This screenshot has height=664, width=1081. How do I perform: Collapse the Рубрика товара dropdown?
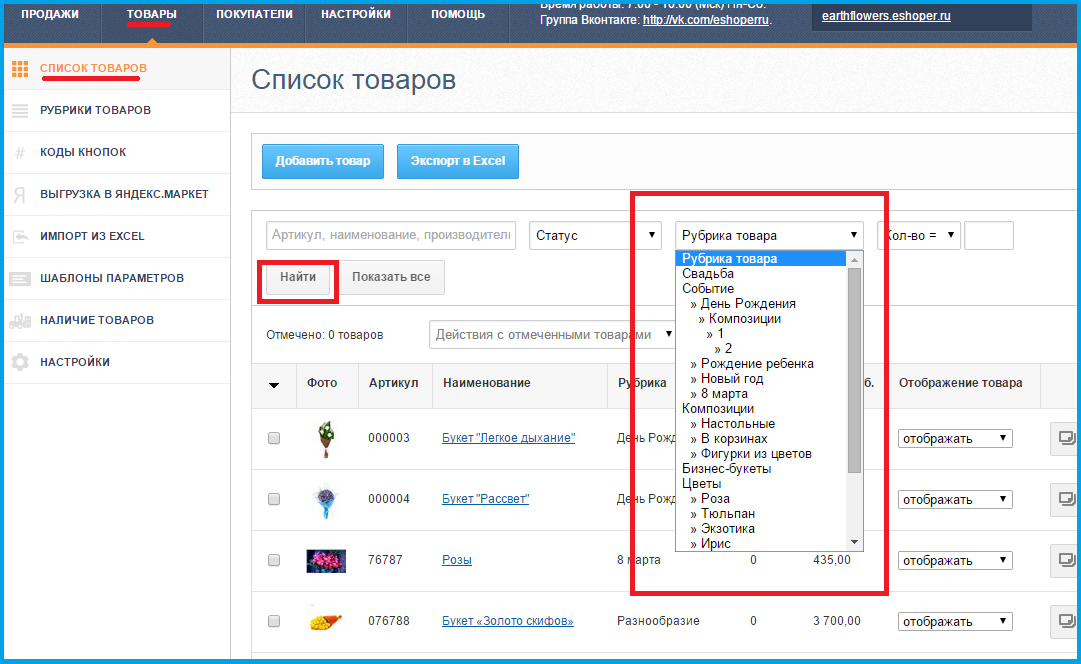(769, 235)
